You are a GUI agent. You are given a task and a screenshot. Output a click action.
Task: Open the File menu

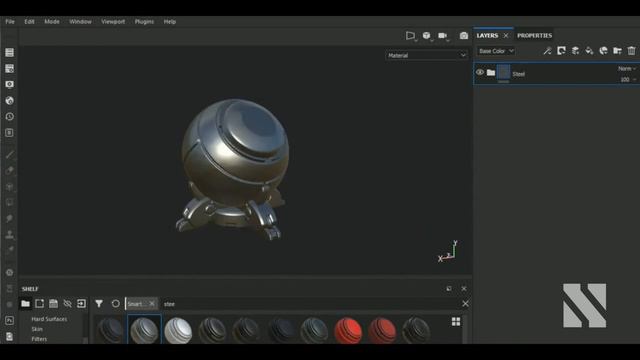tap(10, 22)
